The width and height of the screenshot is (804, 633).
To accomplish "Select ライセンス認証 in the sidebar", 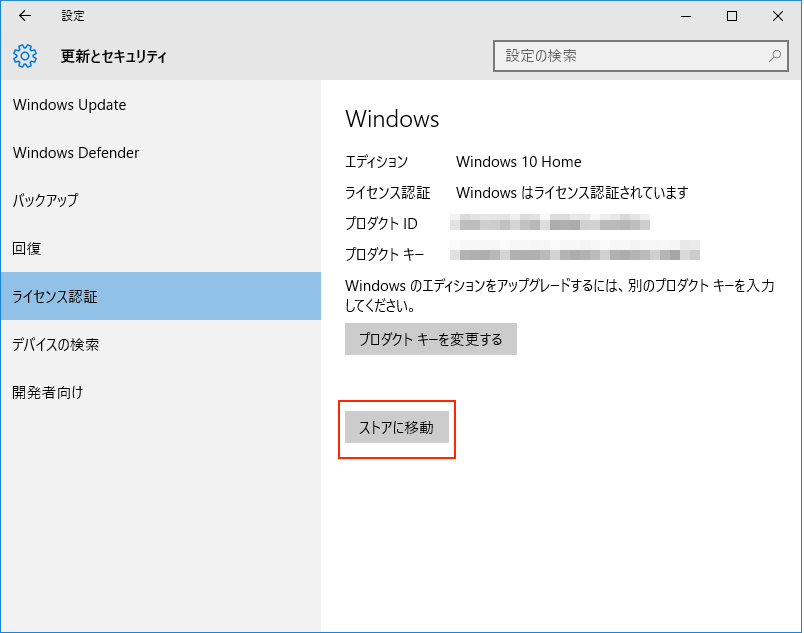I will (55, 297).
